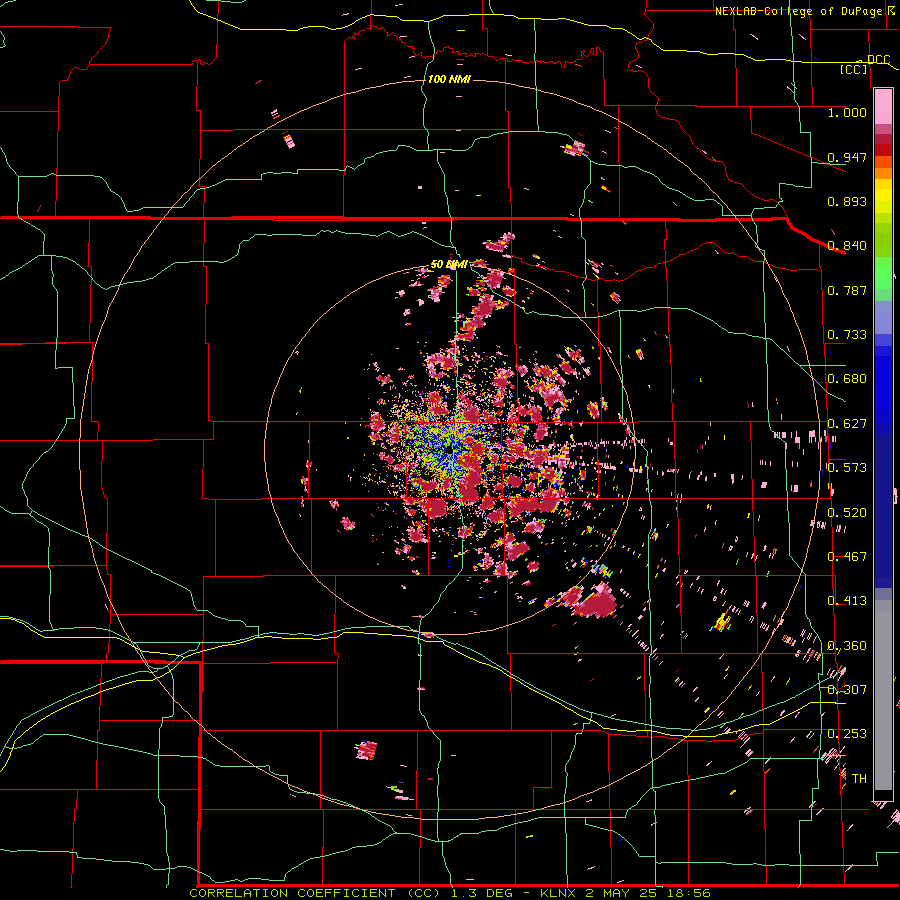
Task: Select the 0.680 scale value
Action: [847, 379]
